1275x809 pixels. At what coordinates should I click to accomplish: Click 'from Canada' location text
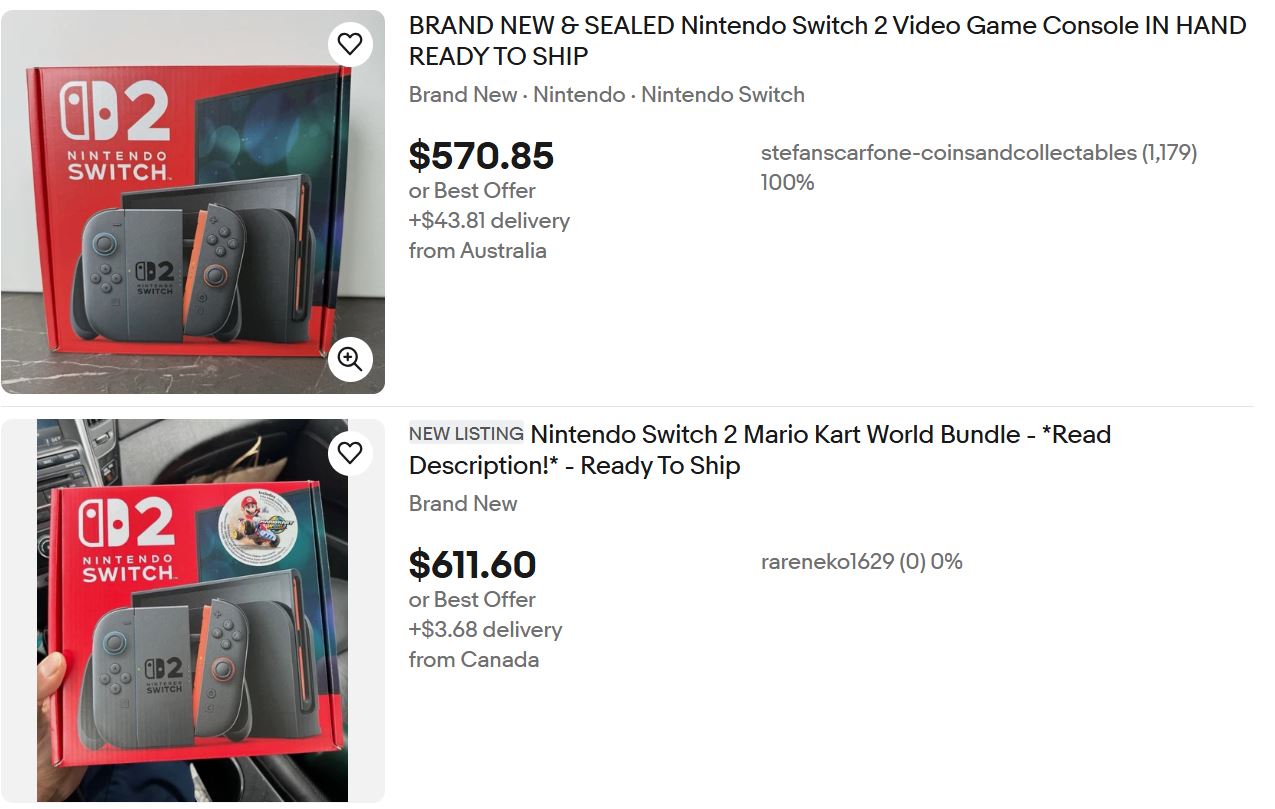(473, 660)
